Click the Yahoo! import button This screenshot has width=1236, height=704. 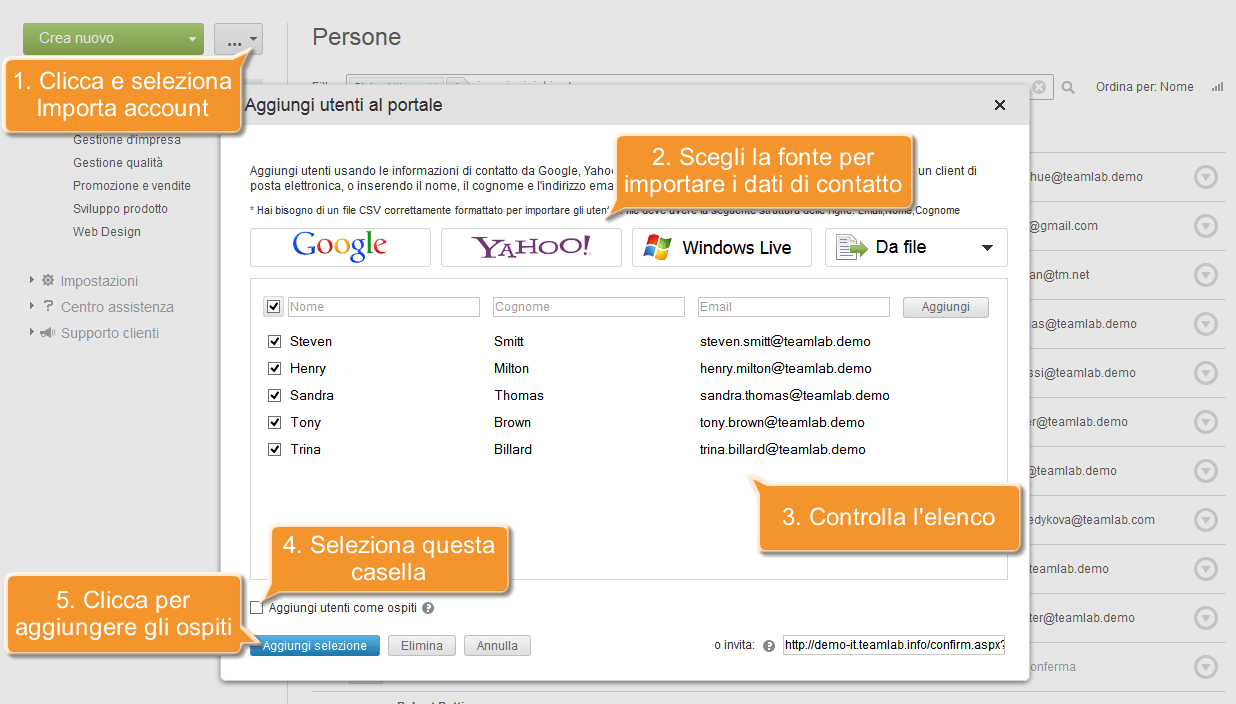pyautogui.click(x=531, y=247)
